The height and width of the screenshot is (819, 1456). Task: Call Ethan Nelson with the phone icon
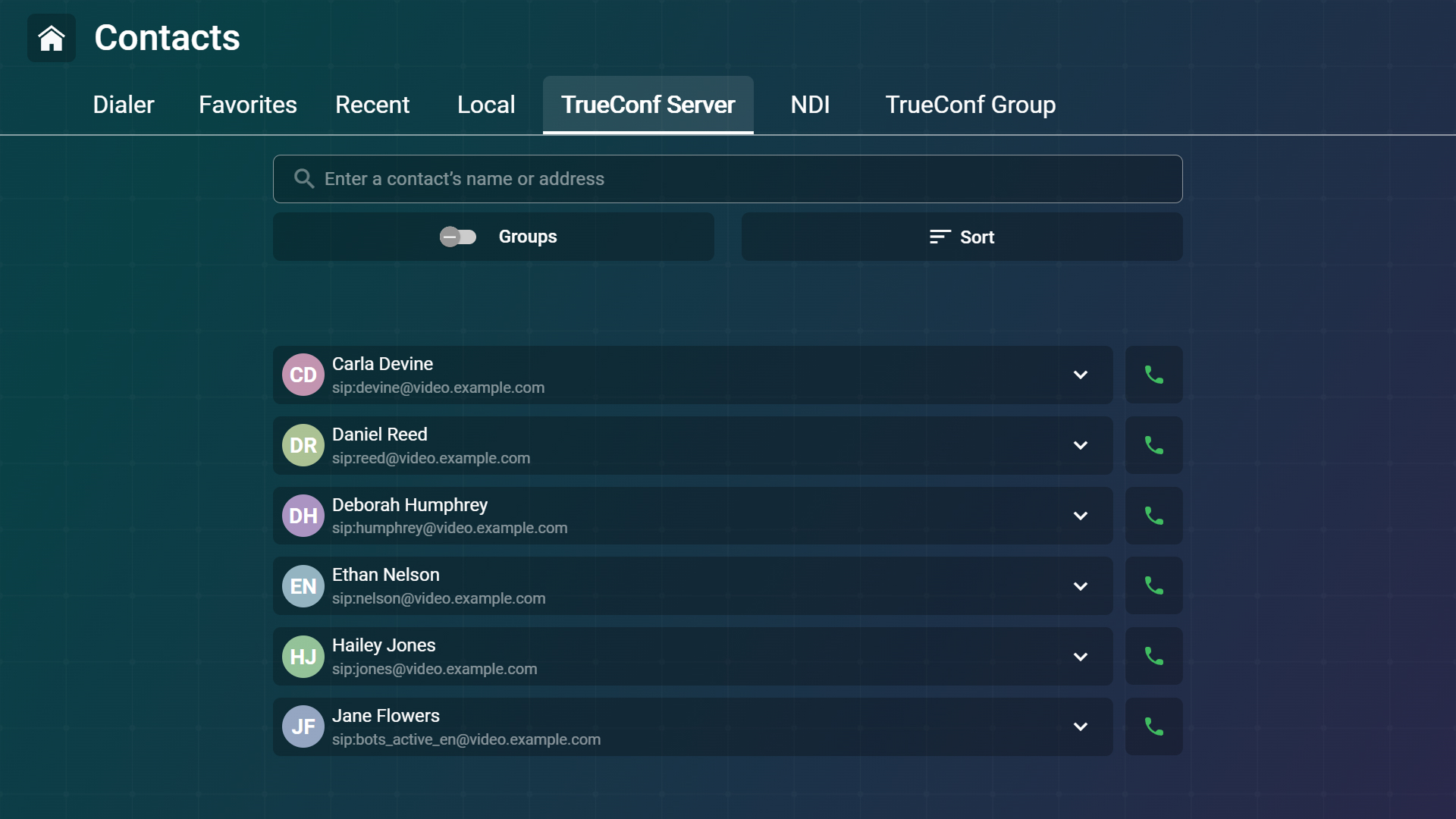tap(1153, 585)
